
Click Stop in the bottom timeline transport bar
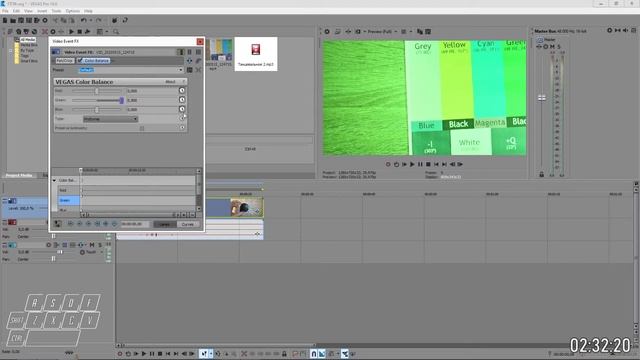[160, 354]
